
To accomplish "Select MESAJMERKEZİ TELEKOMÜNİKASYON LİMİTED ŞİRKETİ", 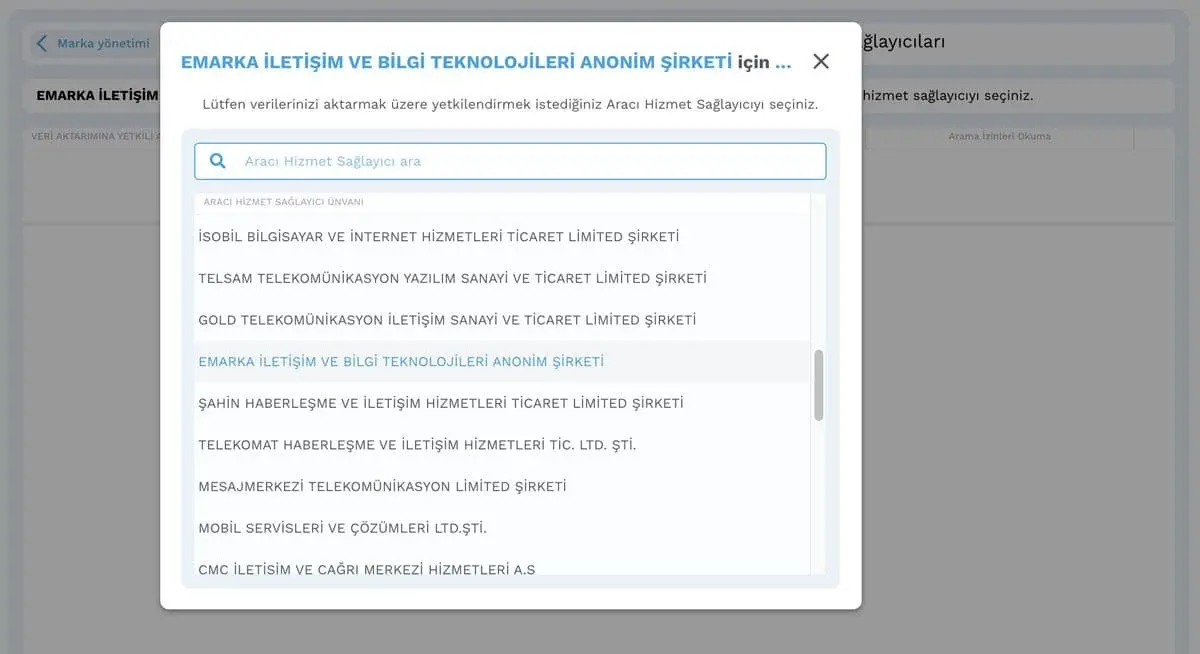I will click(x=502, y=487).
